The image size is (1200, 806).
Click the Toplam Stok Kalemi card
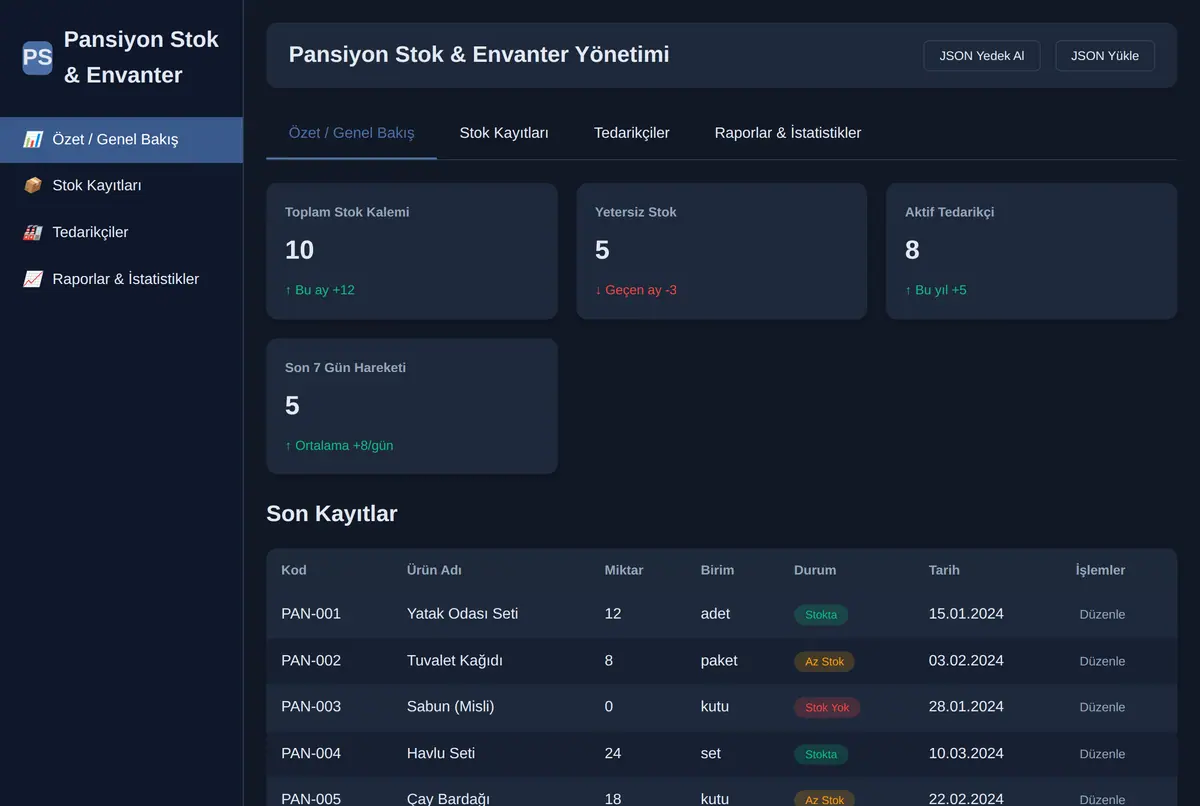coord(412,251)
